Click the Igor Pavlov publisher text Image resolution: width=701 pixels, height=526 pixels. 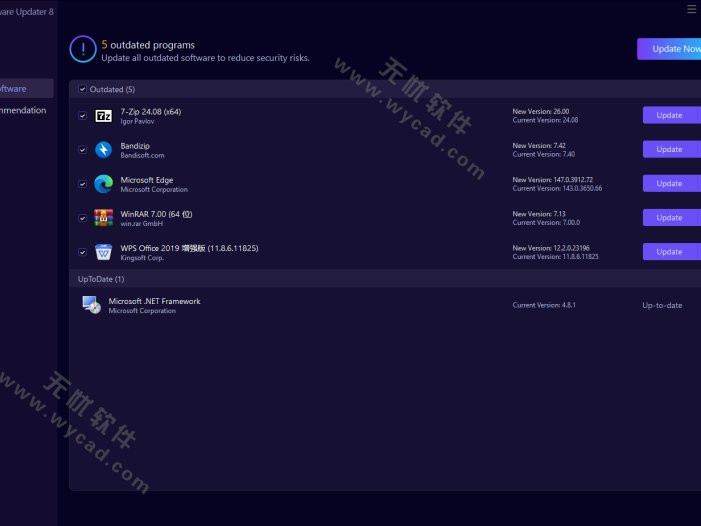[137, 122]
